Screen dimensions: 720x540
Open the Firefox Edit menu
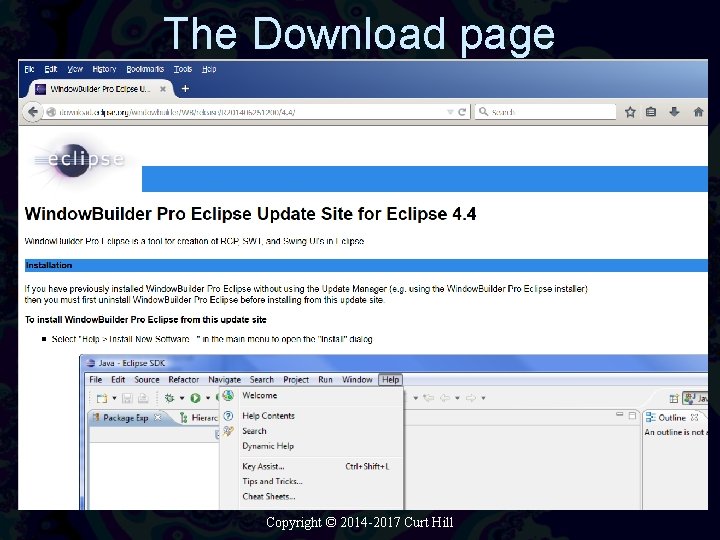(51, 69)
